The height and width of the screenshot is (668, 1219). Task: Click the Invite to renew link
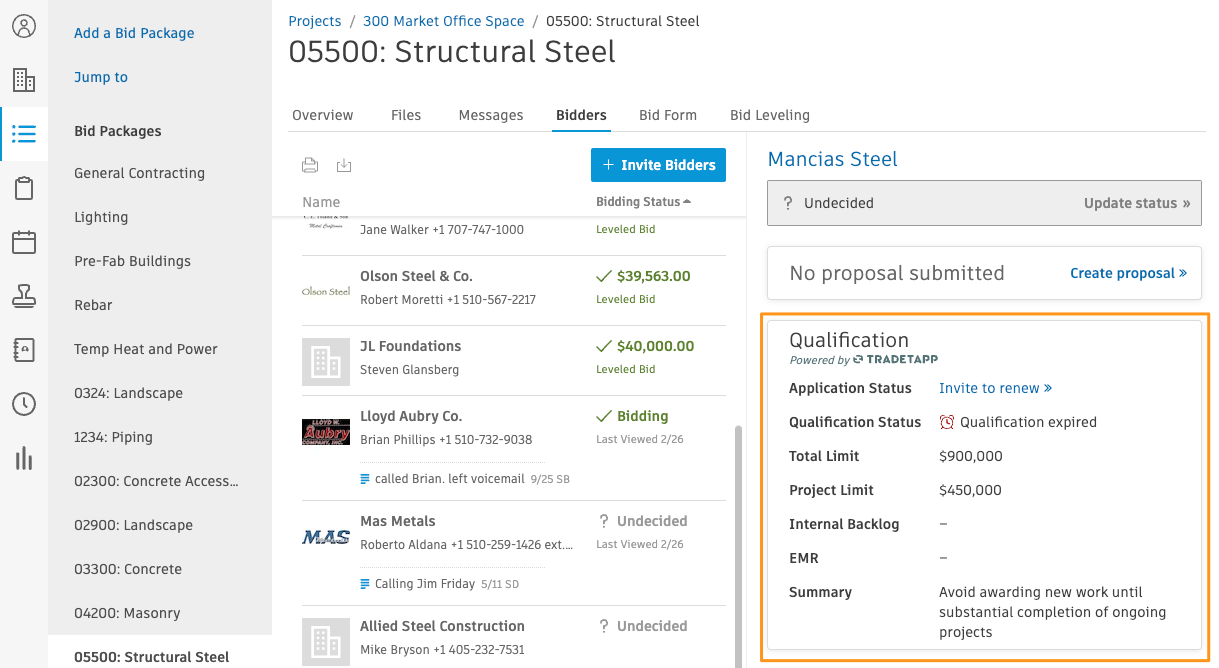995,388
